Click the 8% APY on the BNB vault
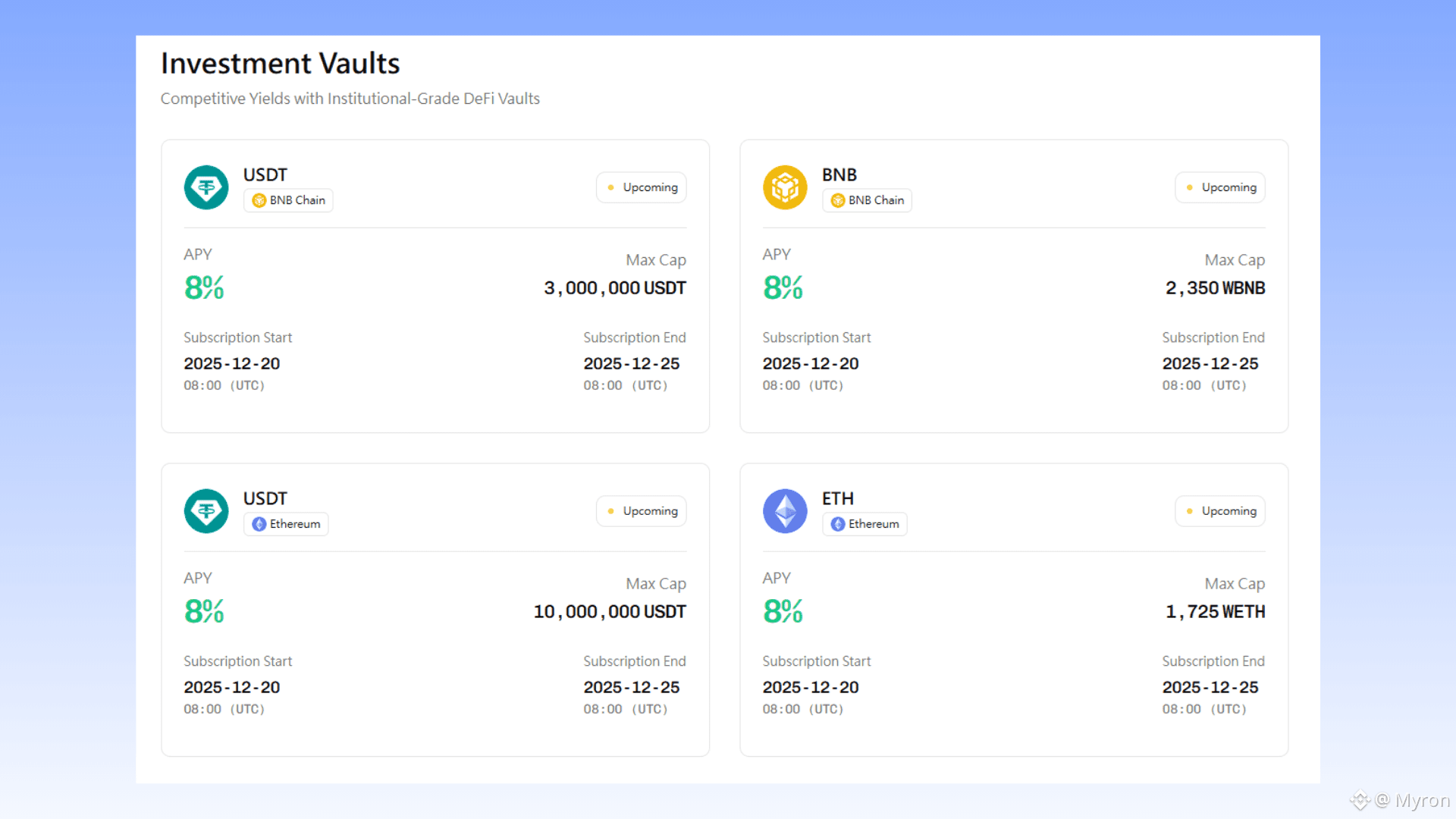1456x819 pixels. (783, 287)
